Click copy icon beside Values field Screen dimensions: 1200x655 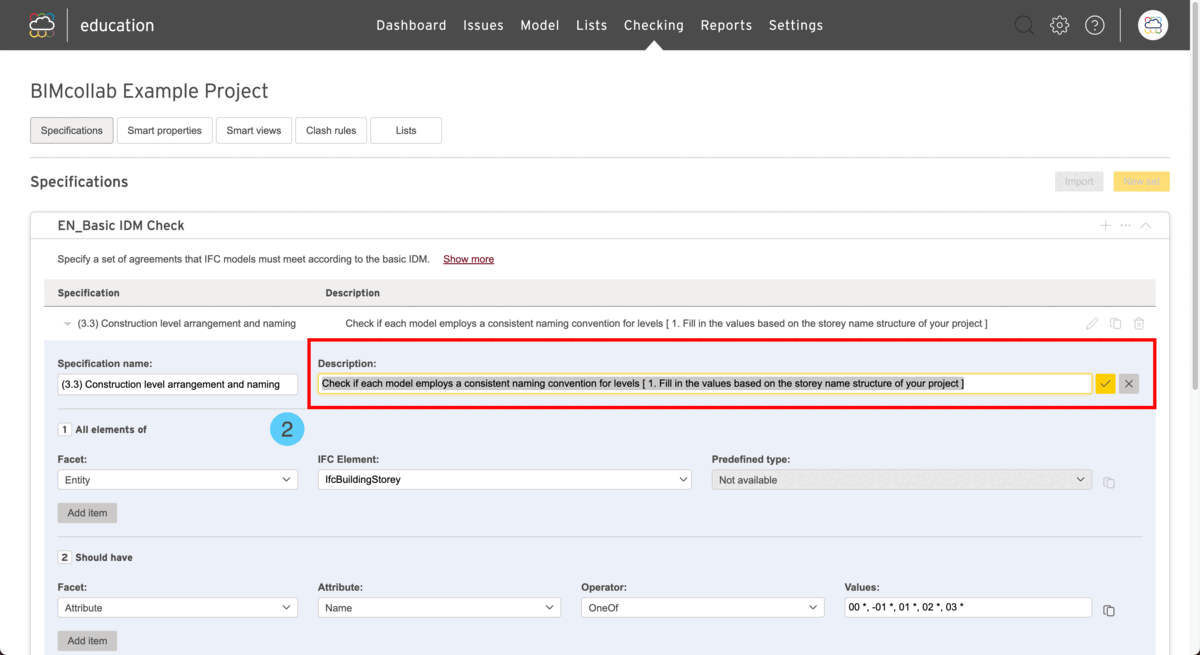tap(1109, 610)
